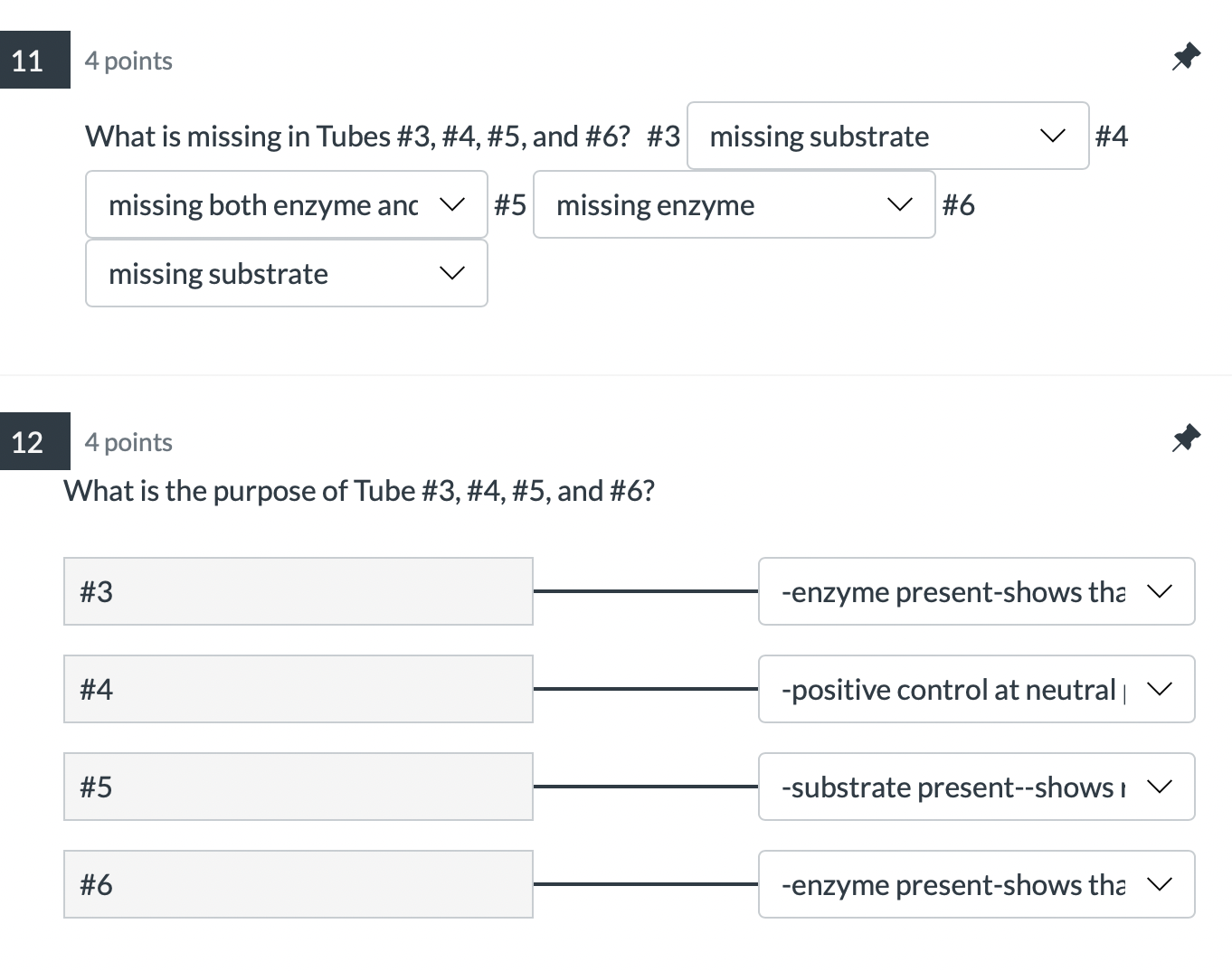1232x971 pixels.
Task: Open the Tube #6 'missing substrate' dropdown in question 11
Action: [x=287, y=273]
